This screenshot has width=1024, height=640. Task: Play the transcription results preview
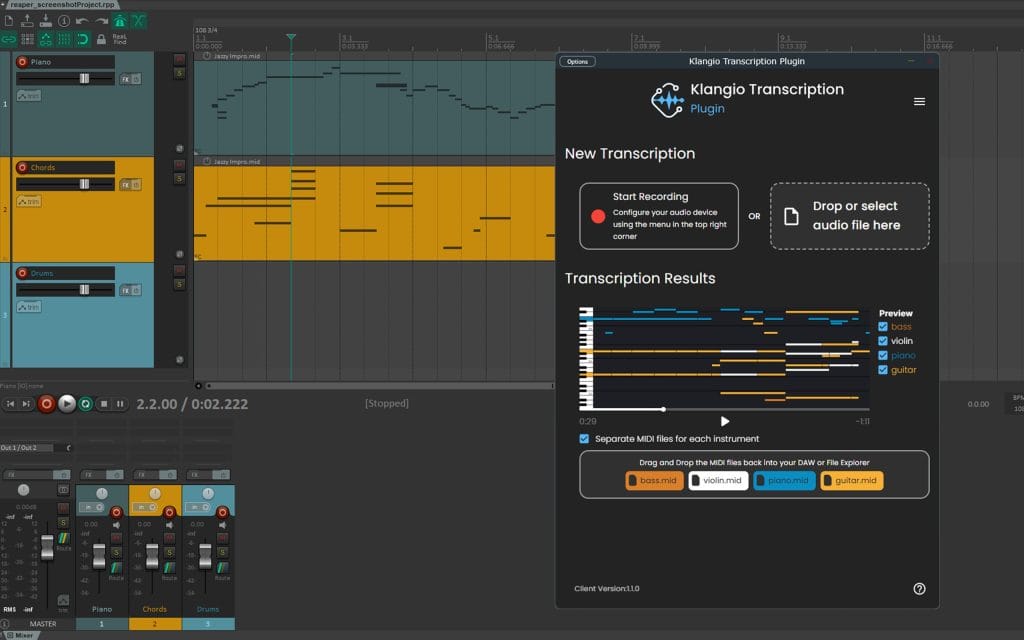(x=725, y=421)
